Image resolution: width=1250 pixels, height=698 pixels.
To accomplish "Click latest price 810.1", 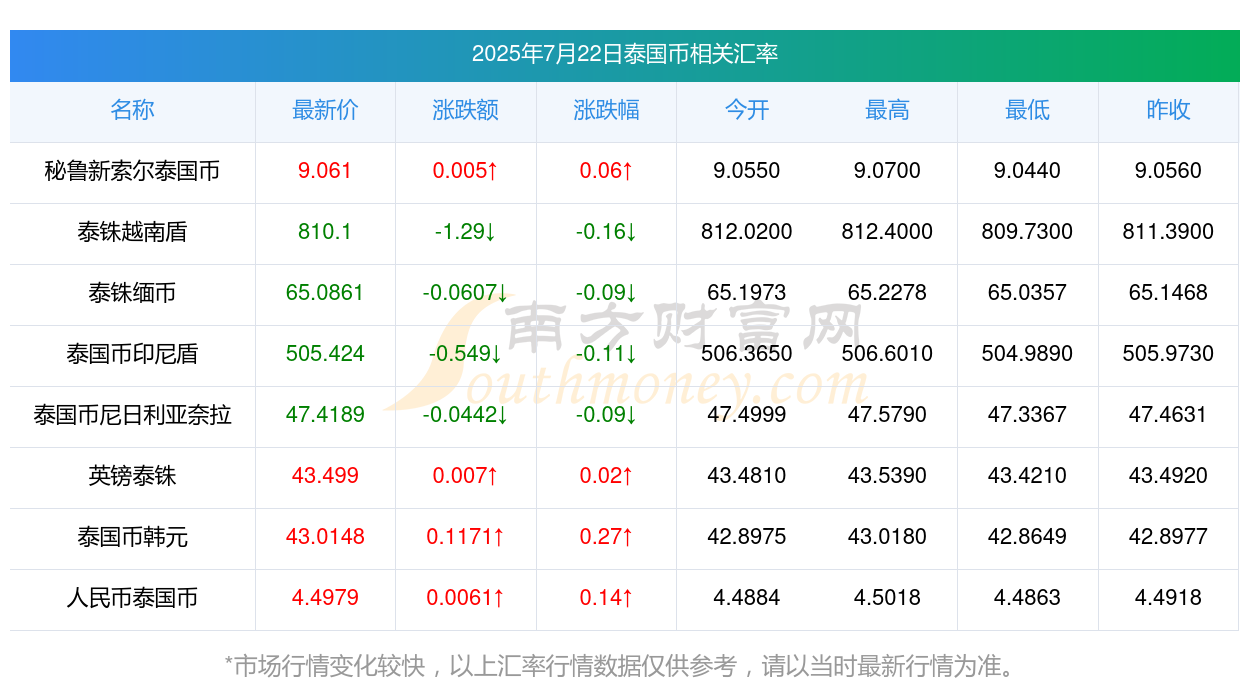I will (325, 232).
